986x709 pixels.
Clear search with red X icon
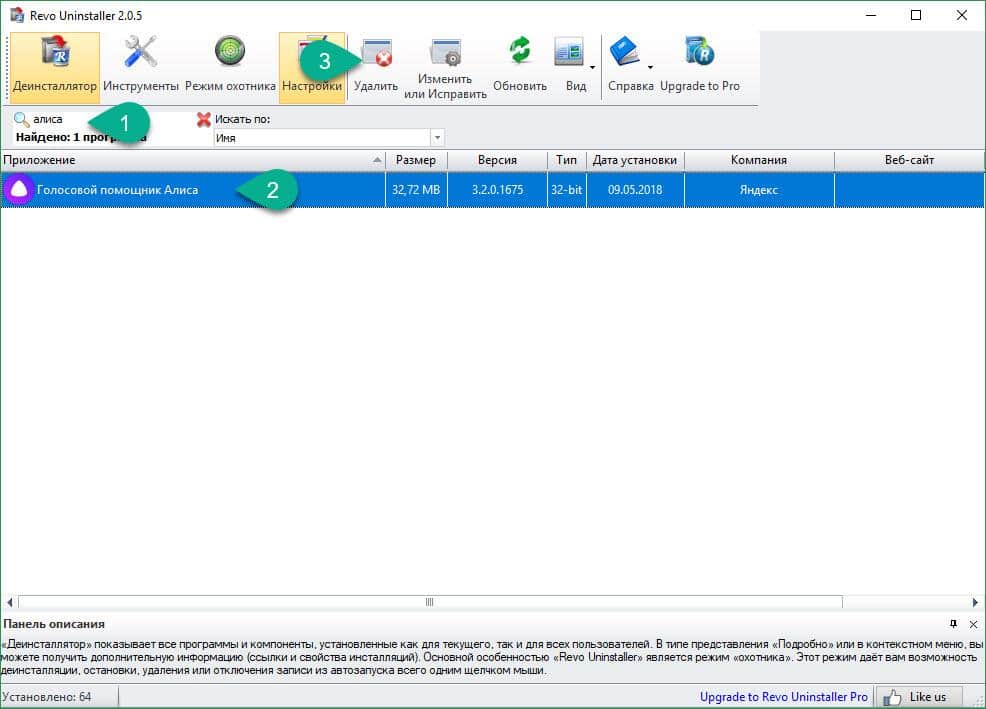204,119
